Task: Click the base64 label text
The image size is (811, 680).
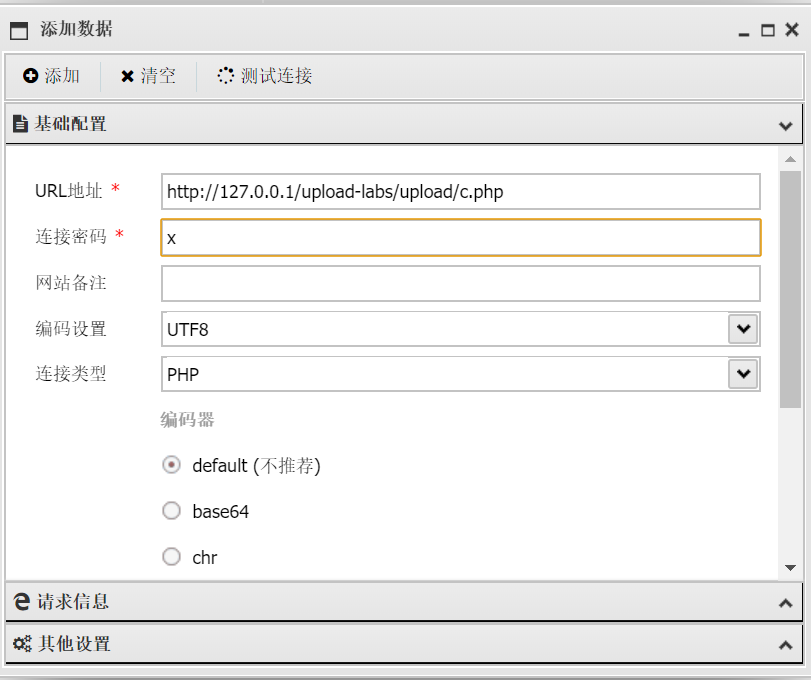Action: coord(221,511)
